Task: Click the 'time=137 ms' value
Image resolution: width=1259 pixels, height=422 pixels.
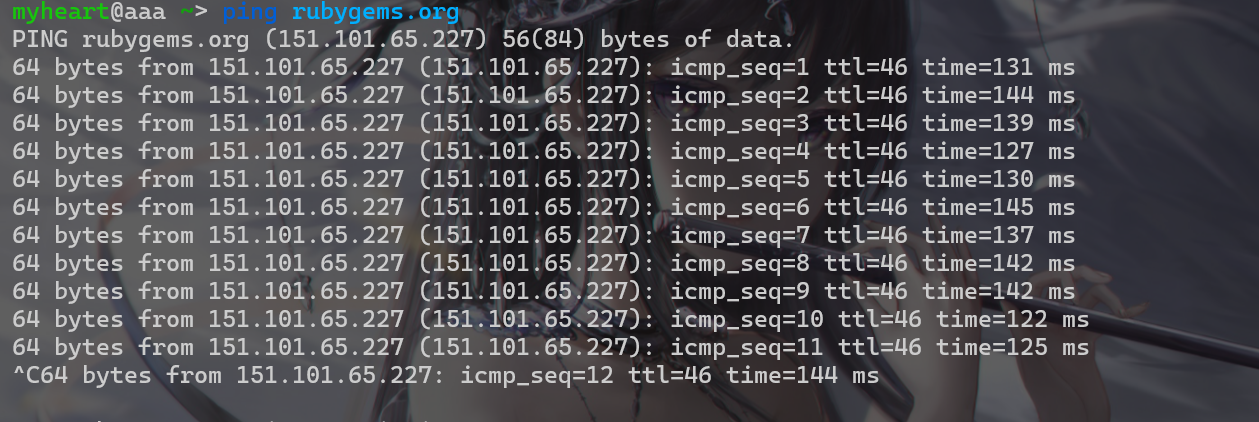Action: coord(998,236)
